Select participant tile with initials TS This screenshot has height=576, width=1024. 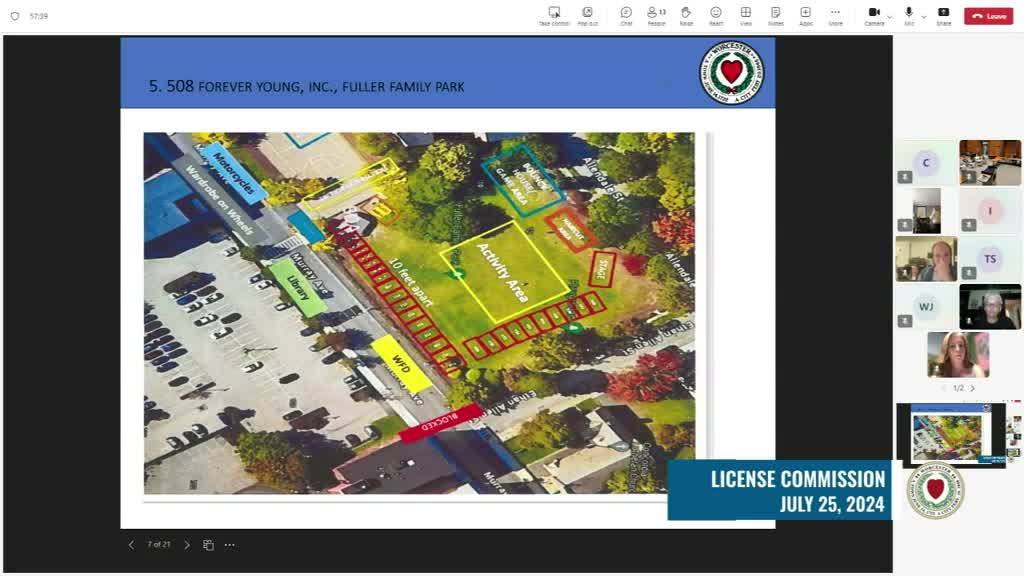[x=990, y=259]
